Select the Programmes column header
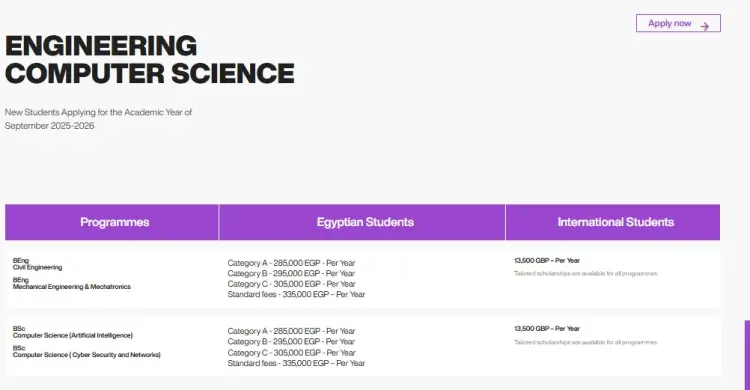750x390 pixels. click(112, 222)
